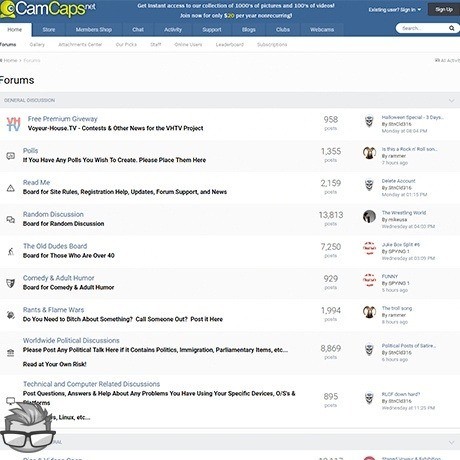
Task: Open the Support tab
Action: point(212,29)
